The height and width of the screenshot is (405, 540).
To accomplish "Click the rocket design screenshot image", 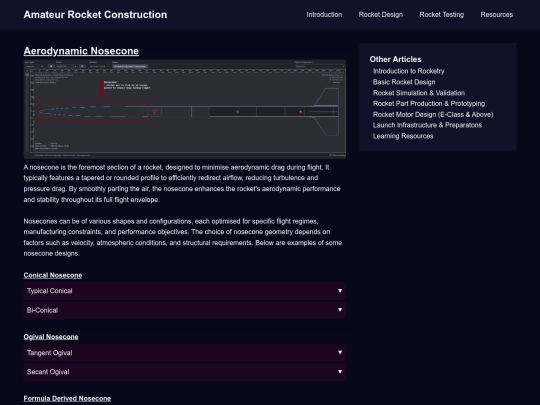I will coord(185,109).
